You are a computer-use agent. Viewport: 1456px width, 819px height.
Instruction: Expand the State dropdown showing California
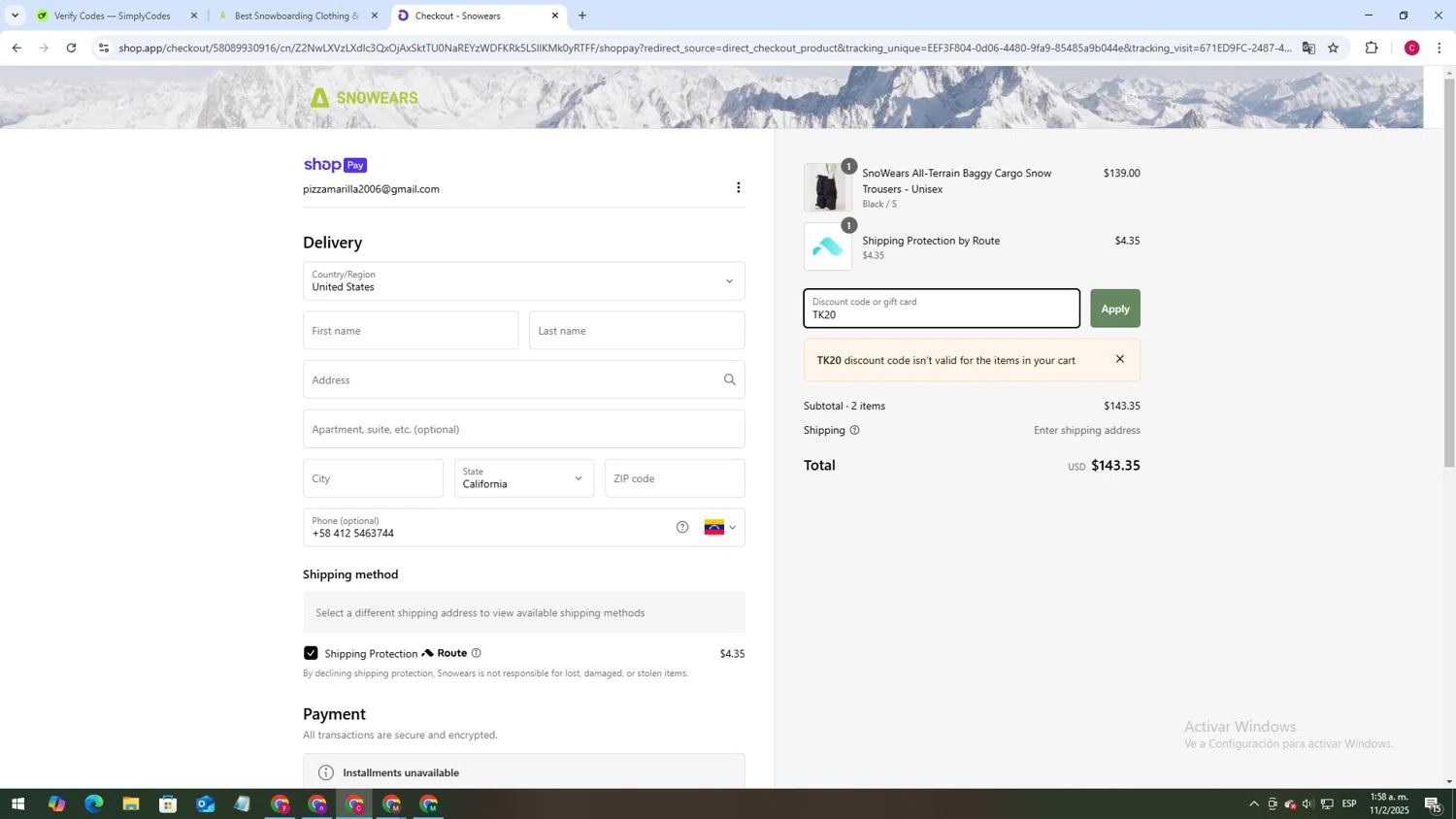pos(524,478)
